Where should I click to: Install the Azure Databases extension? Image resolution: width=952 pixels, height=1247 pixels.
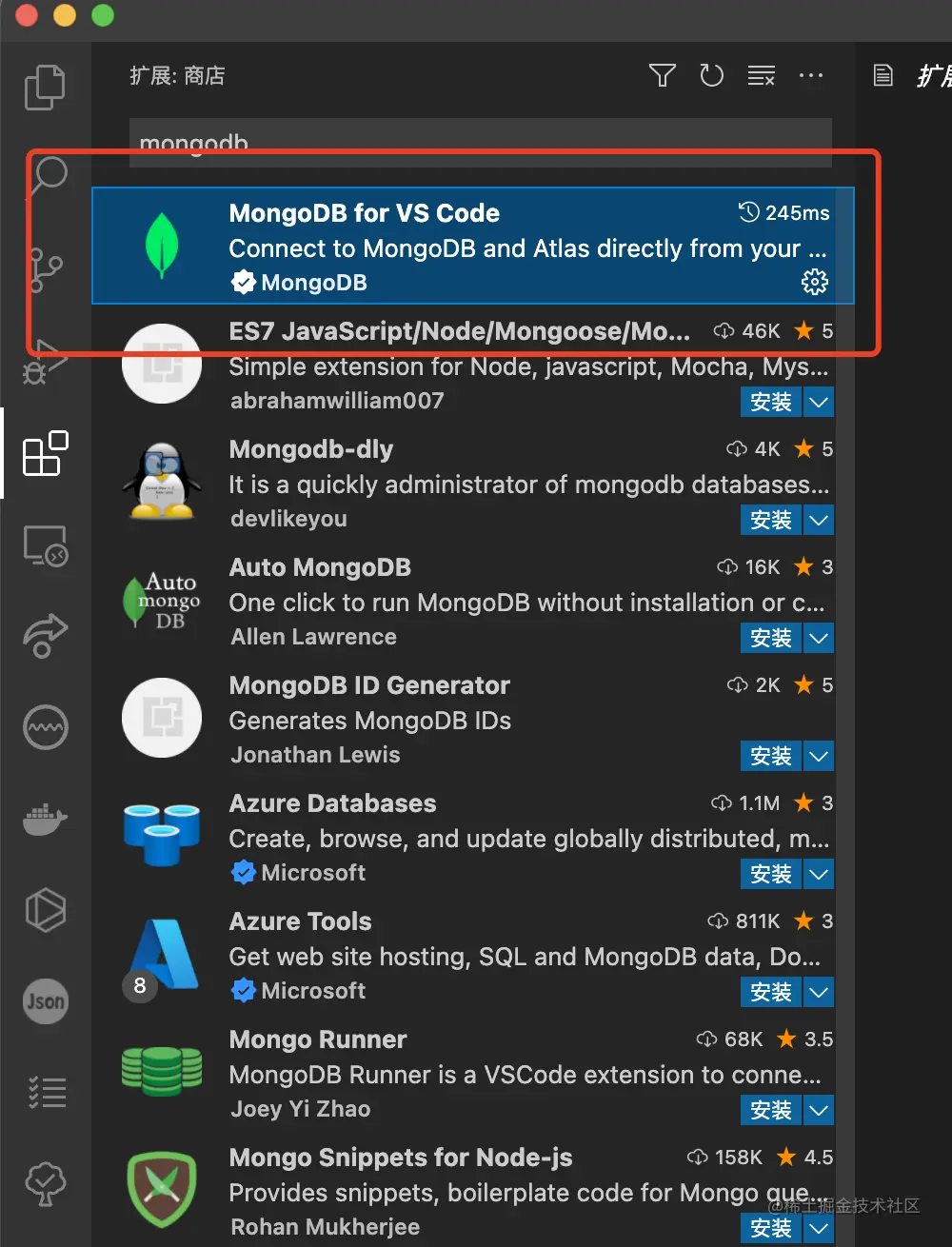pos(770,874)
